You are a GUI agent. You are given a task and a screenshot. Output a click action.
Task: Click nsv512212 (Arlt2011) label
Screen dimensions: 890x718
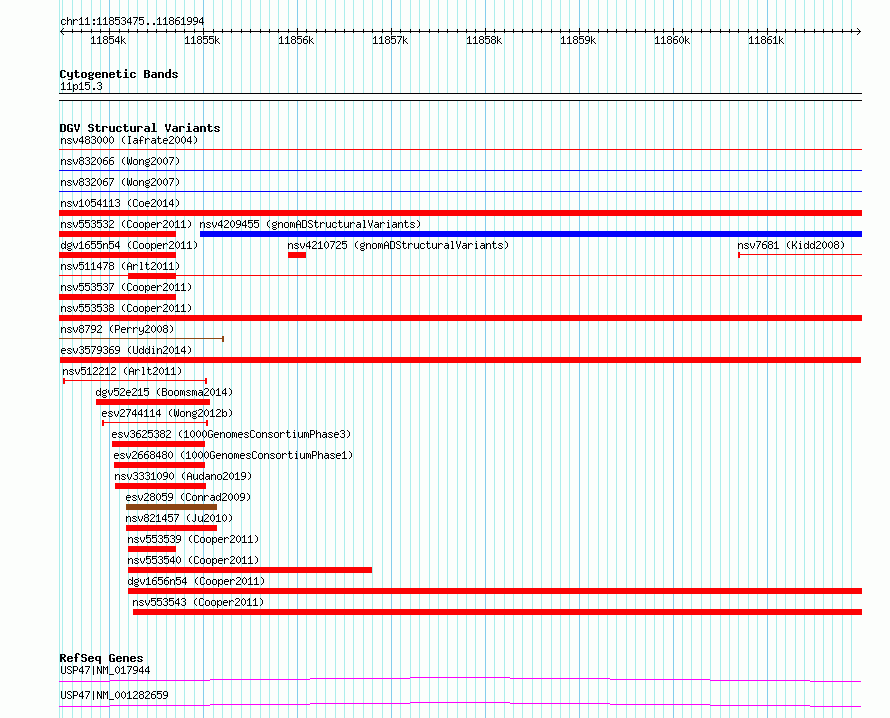(x=122, y=372)
